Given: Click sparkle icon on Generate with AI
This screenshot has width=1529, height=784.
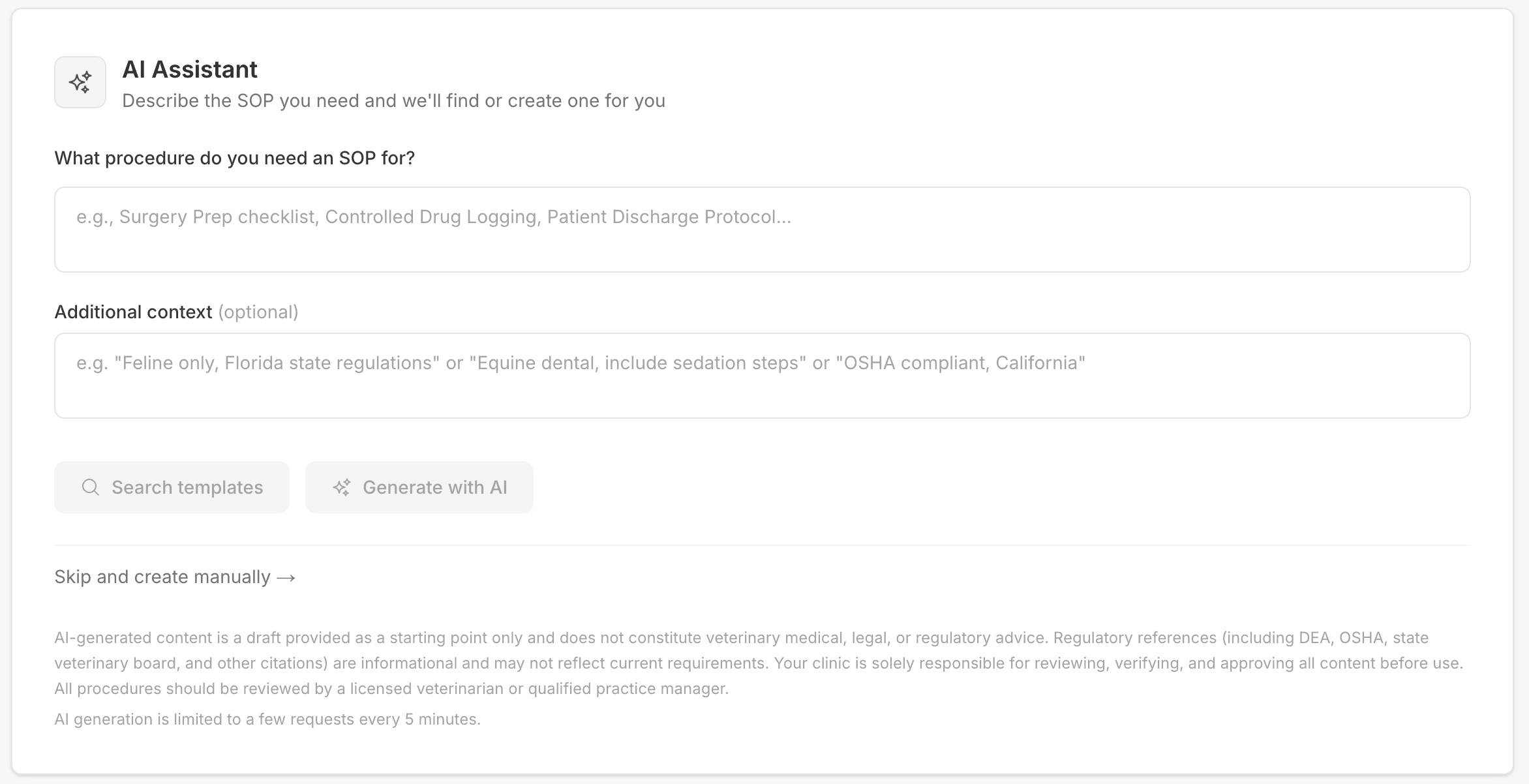Looking at the screenshot, I should pos(342,487).
